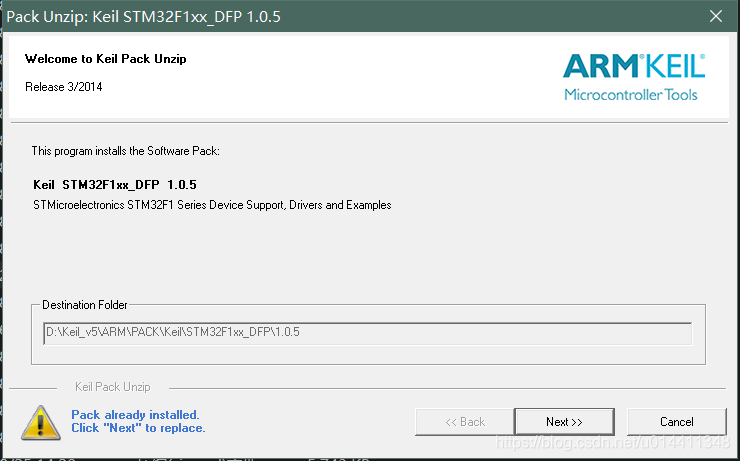
Task: Click 'Keil STM32F1xx_DFP 1.0.5' bold pack name
Action: click(115, 184)
